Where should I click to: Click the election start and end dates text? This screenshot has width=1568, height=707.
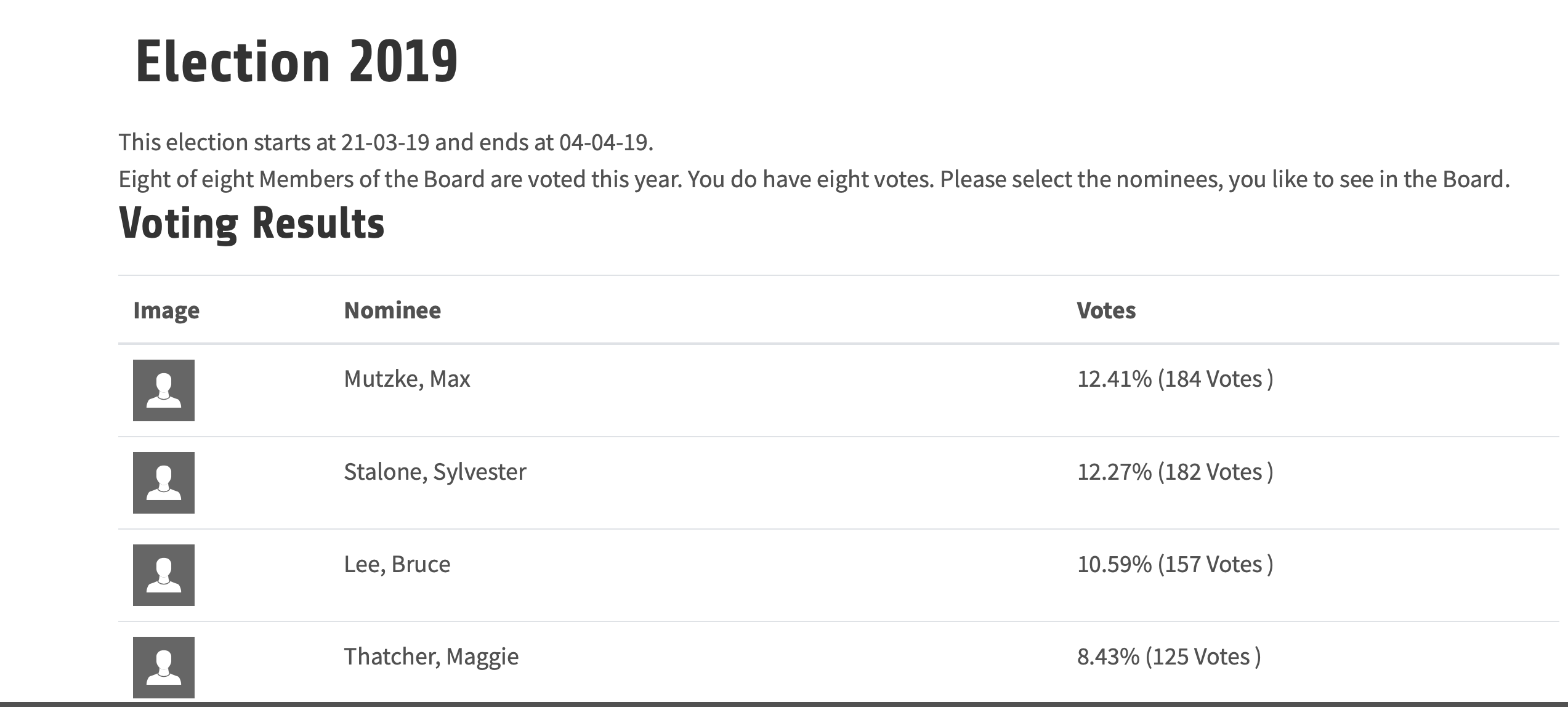tap(386, 142)
